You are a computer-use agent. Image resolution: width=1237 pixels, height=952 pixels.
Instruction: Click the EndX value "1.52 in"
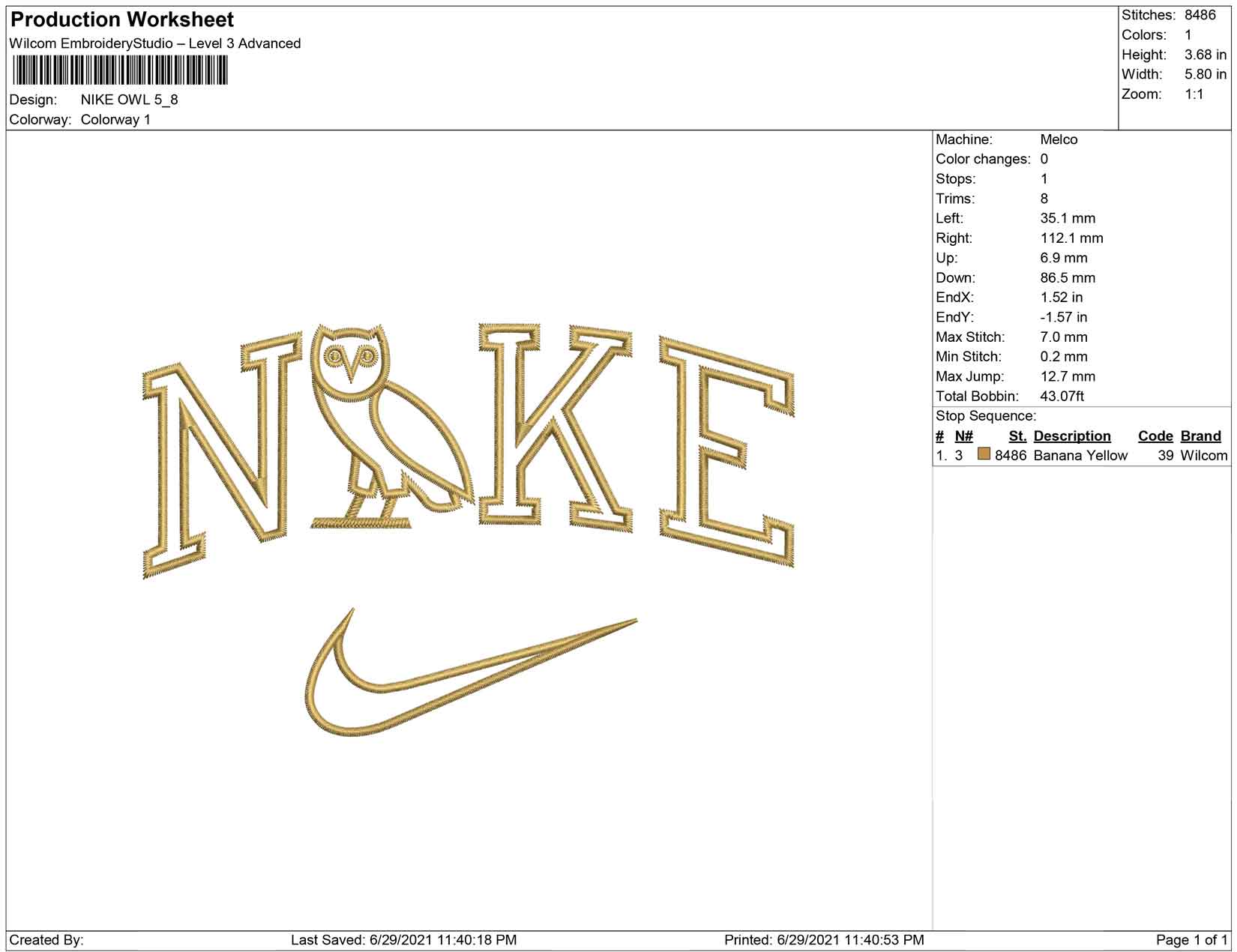(x=1062, y=298)
